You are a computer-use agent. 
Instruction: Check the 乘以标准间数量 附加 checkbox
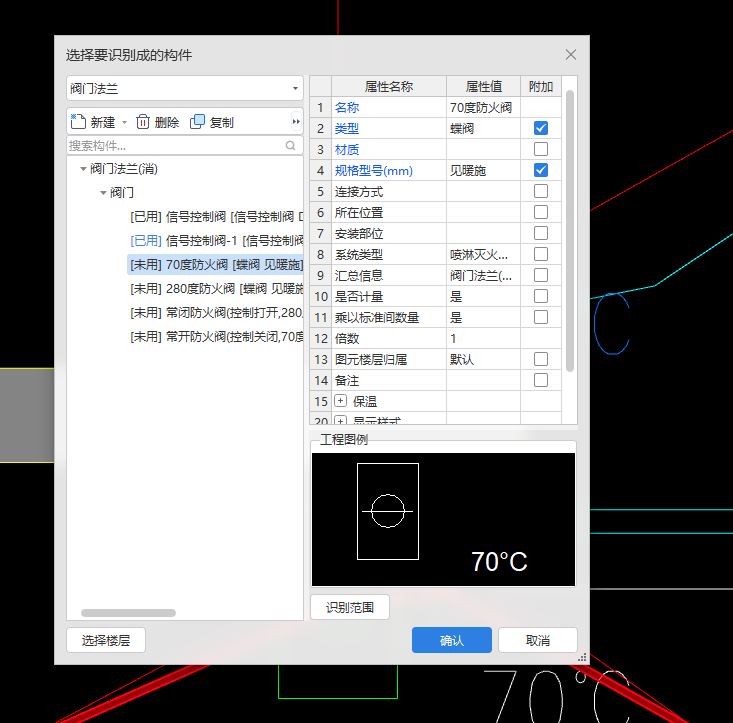pyautogui.click(x=541, y=317)
